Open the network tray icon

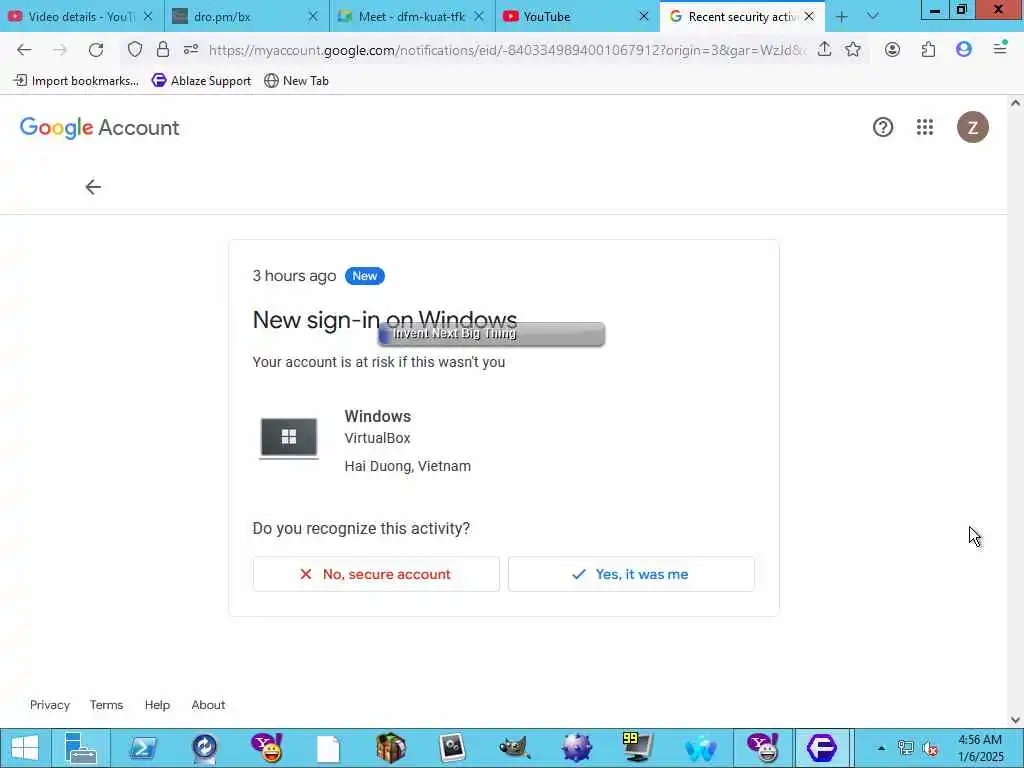[x=906, y=748]
